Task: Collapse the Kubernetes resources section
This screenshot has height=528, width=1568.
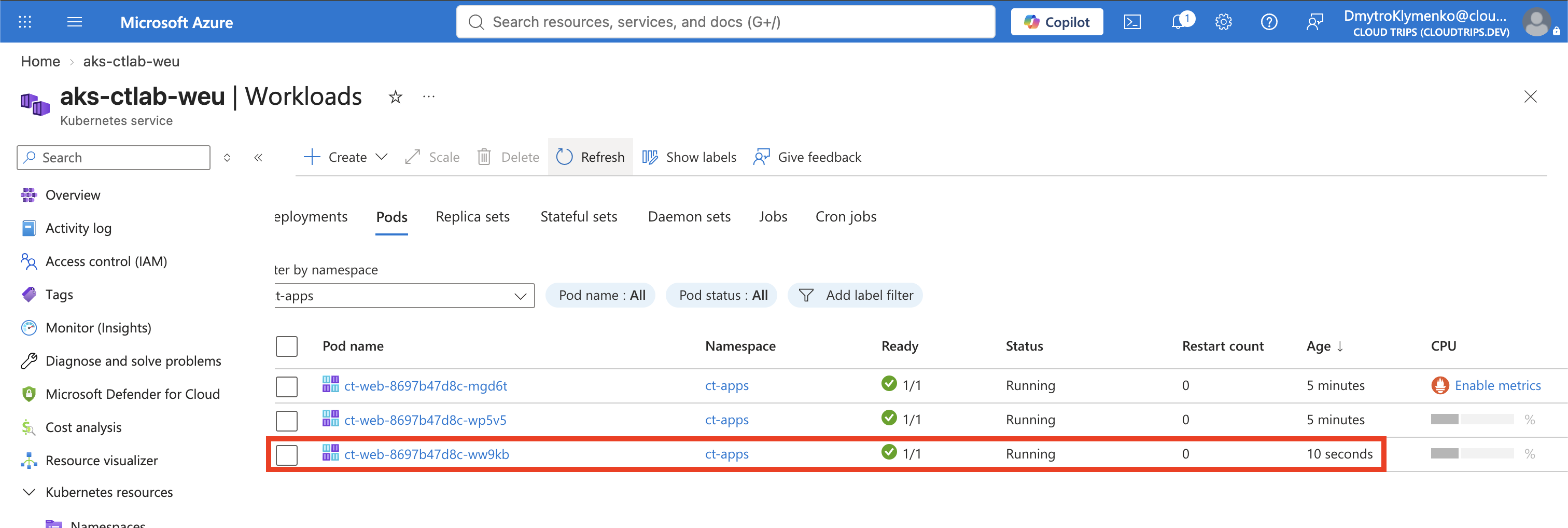Action: 29,492
